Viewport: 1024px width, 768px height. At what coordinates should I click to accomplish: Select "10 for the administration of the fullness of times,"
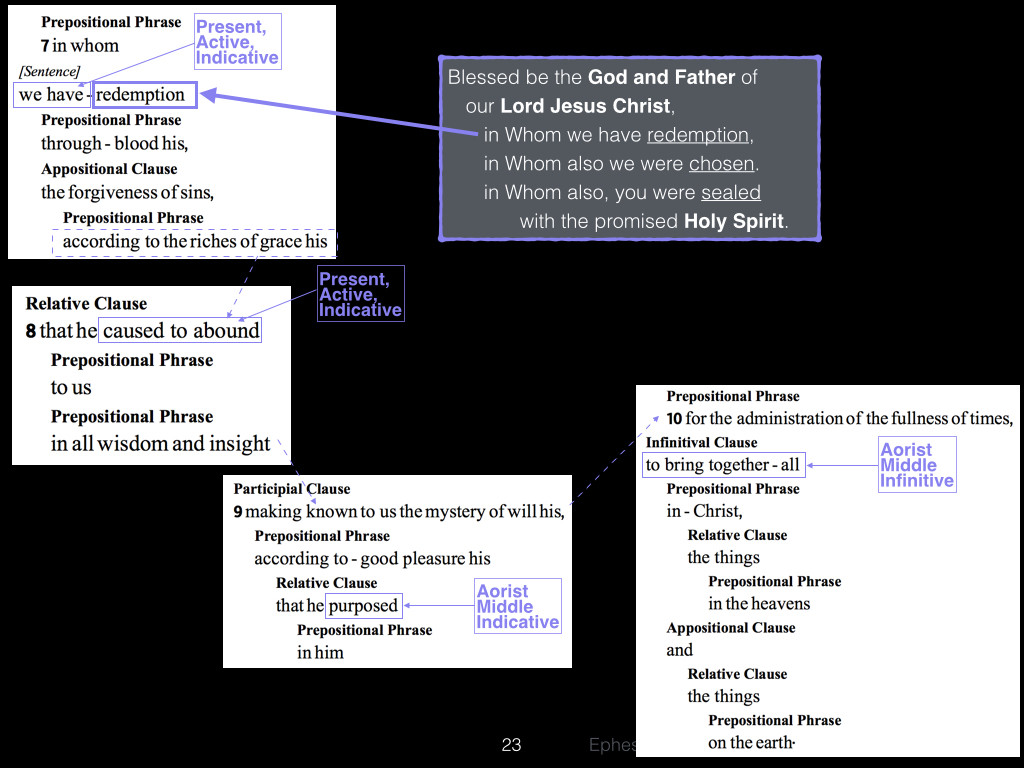(x=839, y=419)
